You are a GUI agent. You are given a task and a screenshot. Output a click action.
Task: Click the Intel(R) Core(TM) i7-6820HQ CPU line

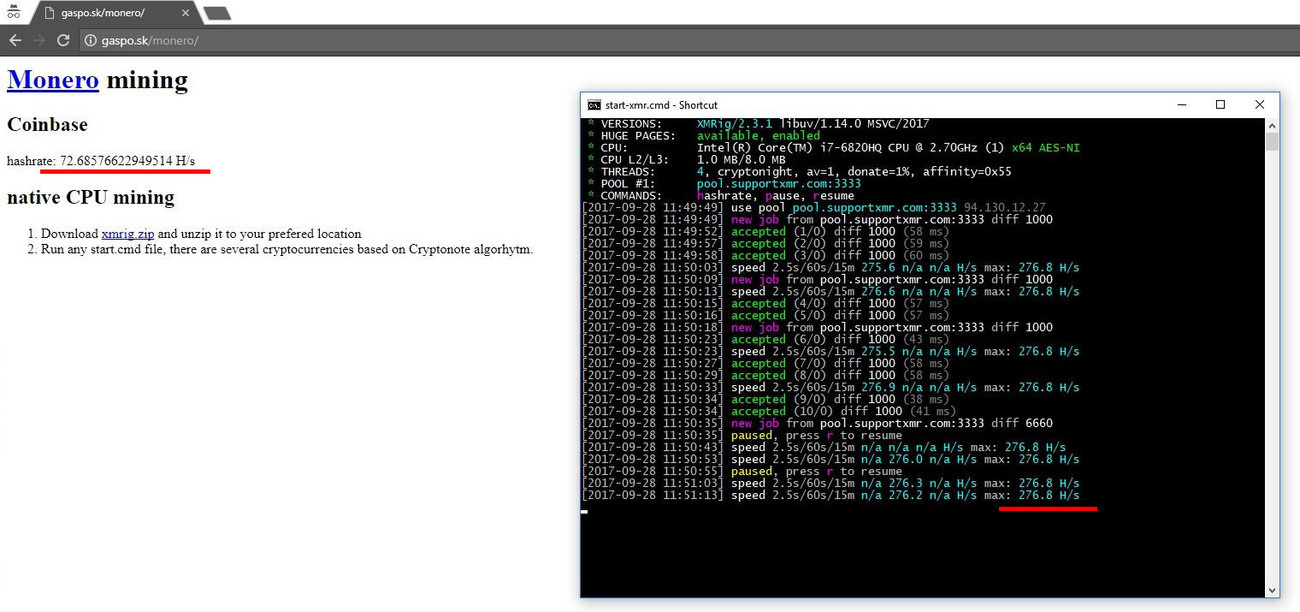834,148
